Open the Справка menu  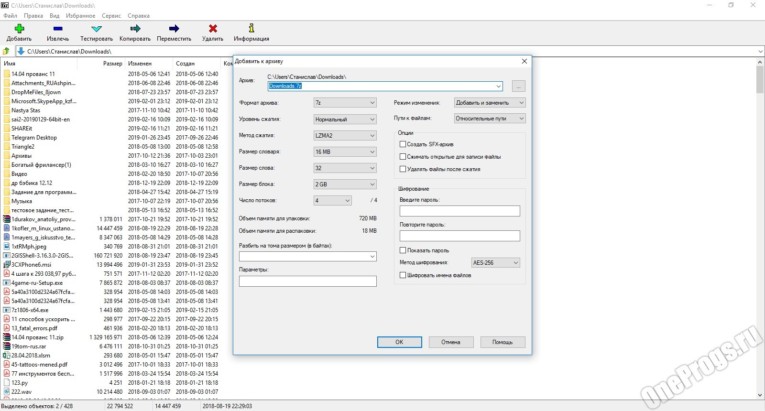139,16
